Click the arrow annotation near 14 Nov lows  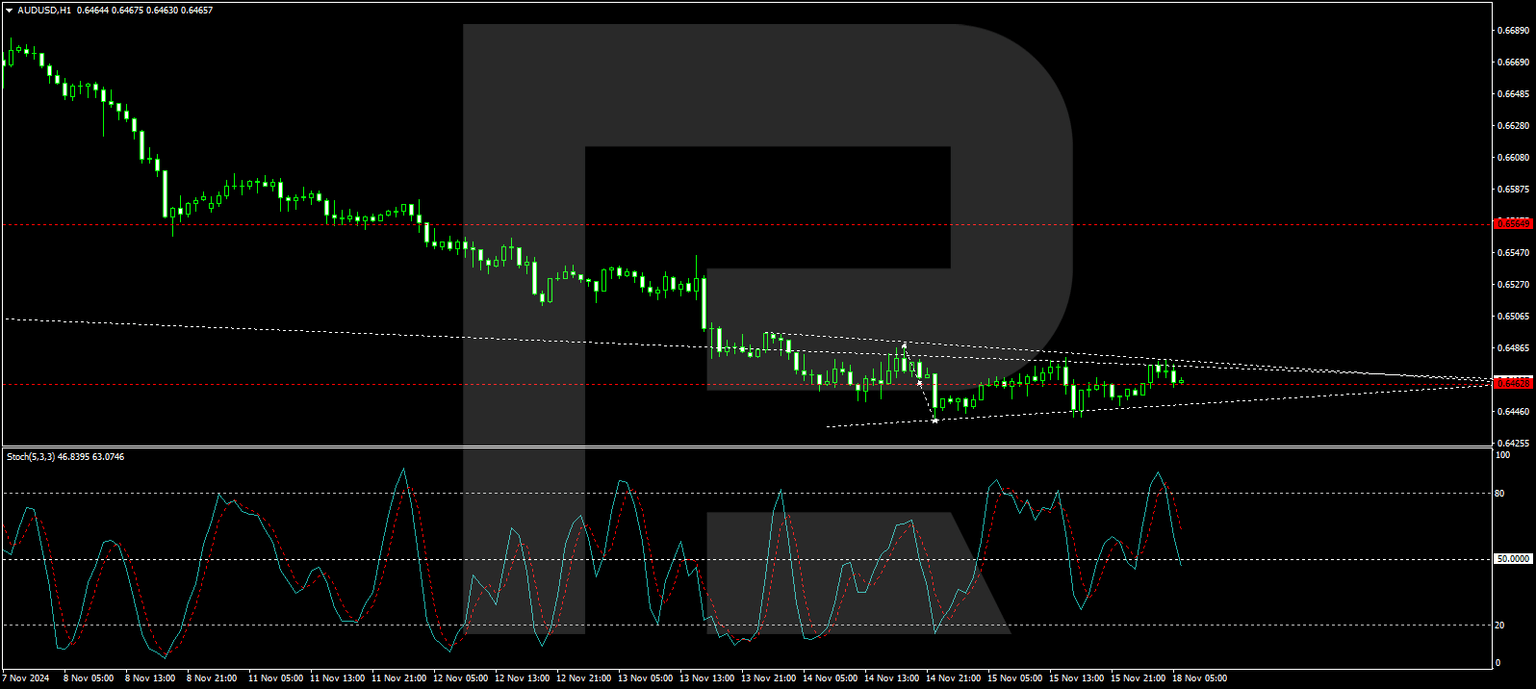934,420
